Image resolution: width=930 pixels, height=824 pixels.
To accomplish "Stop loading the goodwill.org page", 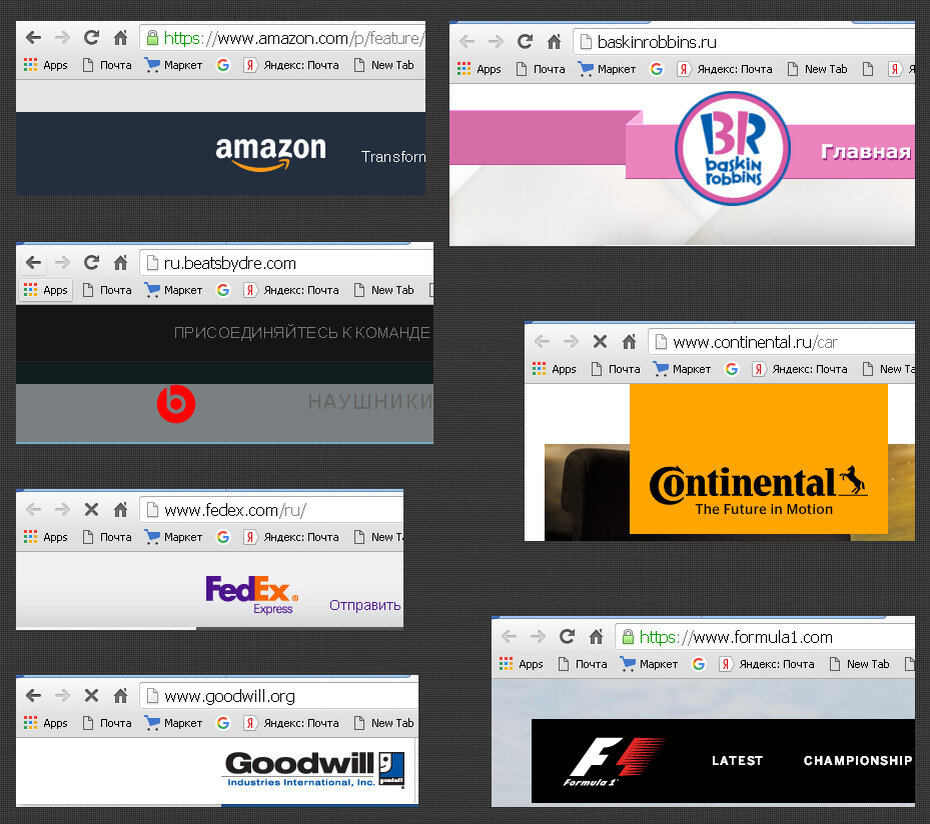I will click(91, 695).
